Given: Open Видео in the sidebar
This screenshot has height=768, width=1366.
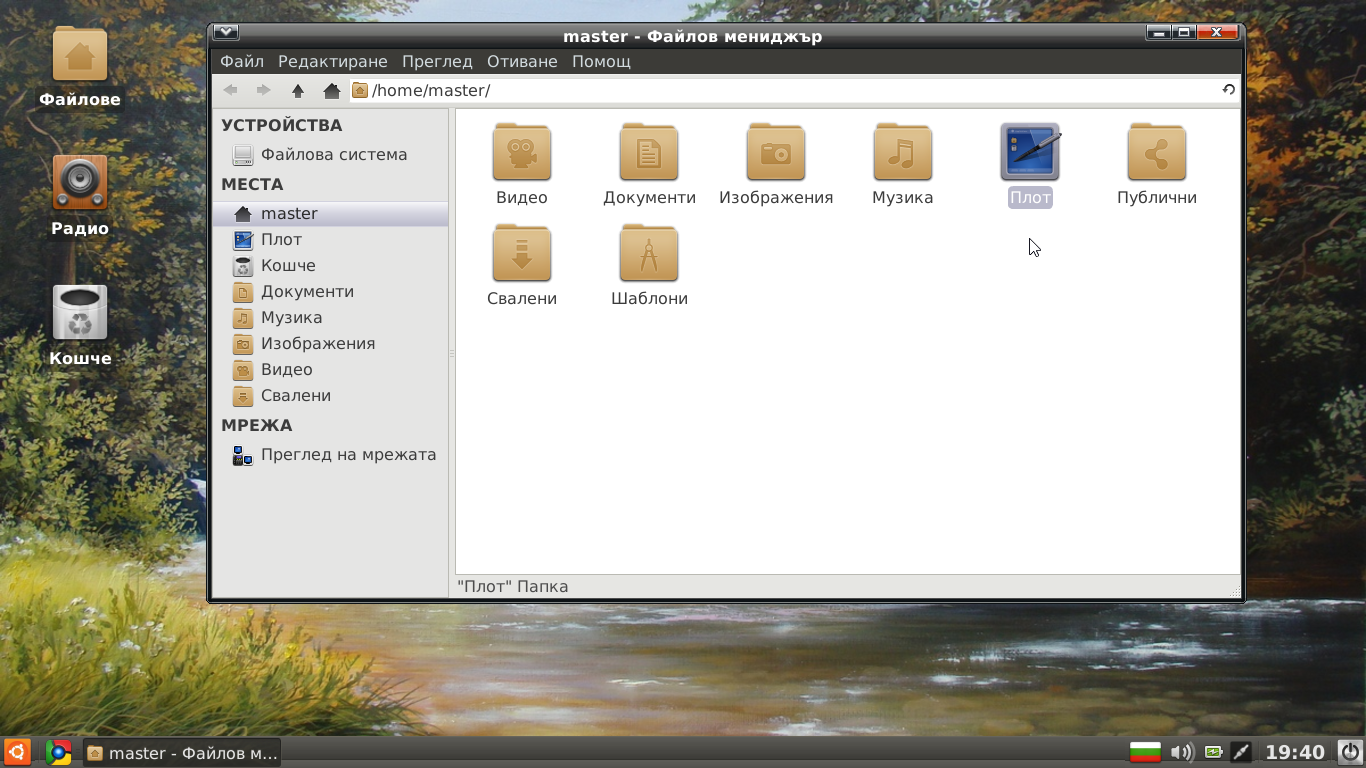Looking at the screenshot, I should [x=331, y=370].
